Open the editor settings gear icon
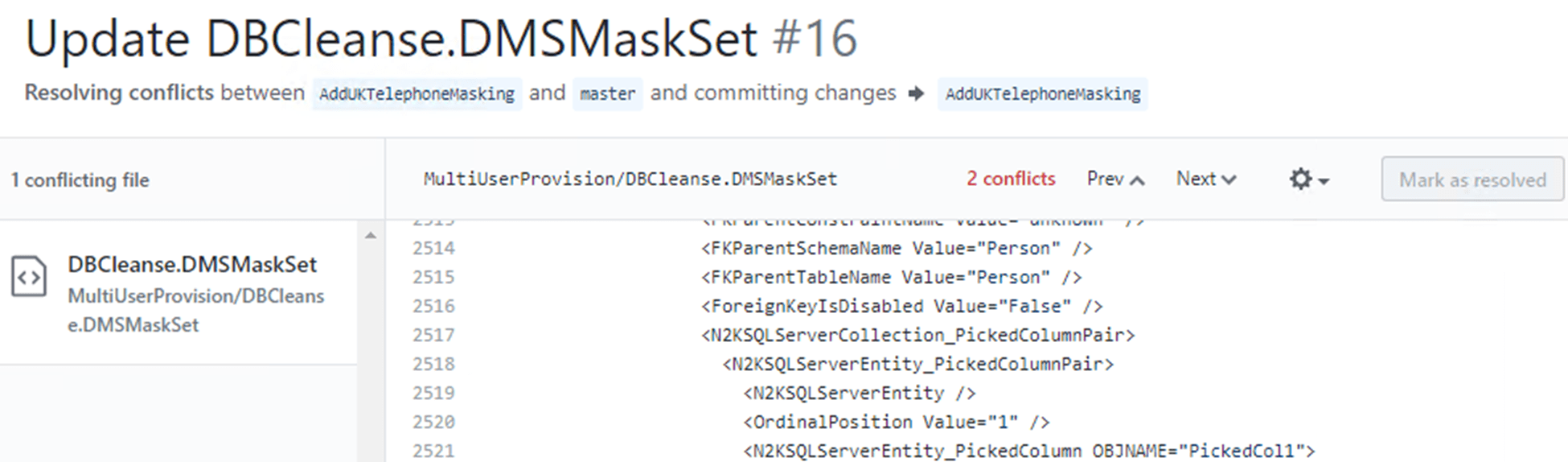The height and width of the screenshot is (462, 1568). [1300, 179]
